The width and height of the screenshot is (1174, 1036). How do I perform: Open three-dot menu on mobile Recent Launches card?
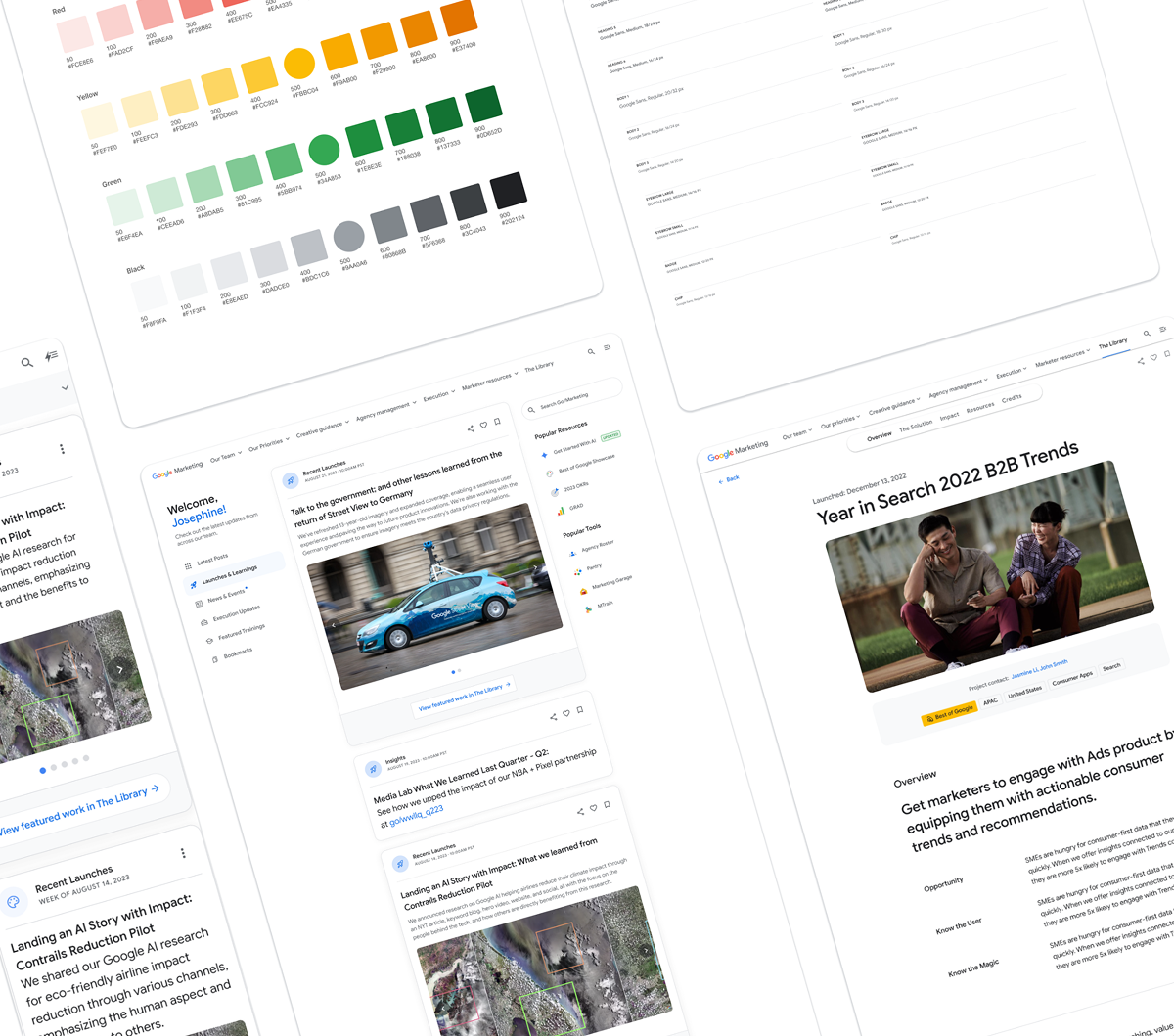tap(183, 853)
